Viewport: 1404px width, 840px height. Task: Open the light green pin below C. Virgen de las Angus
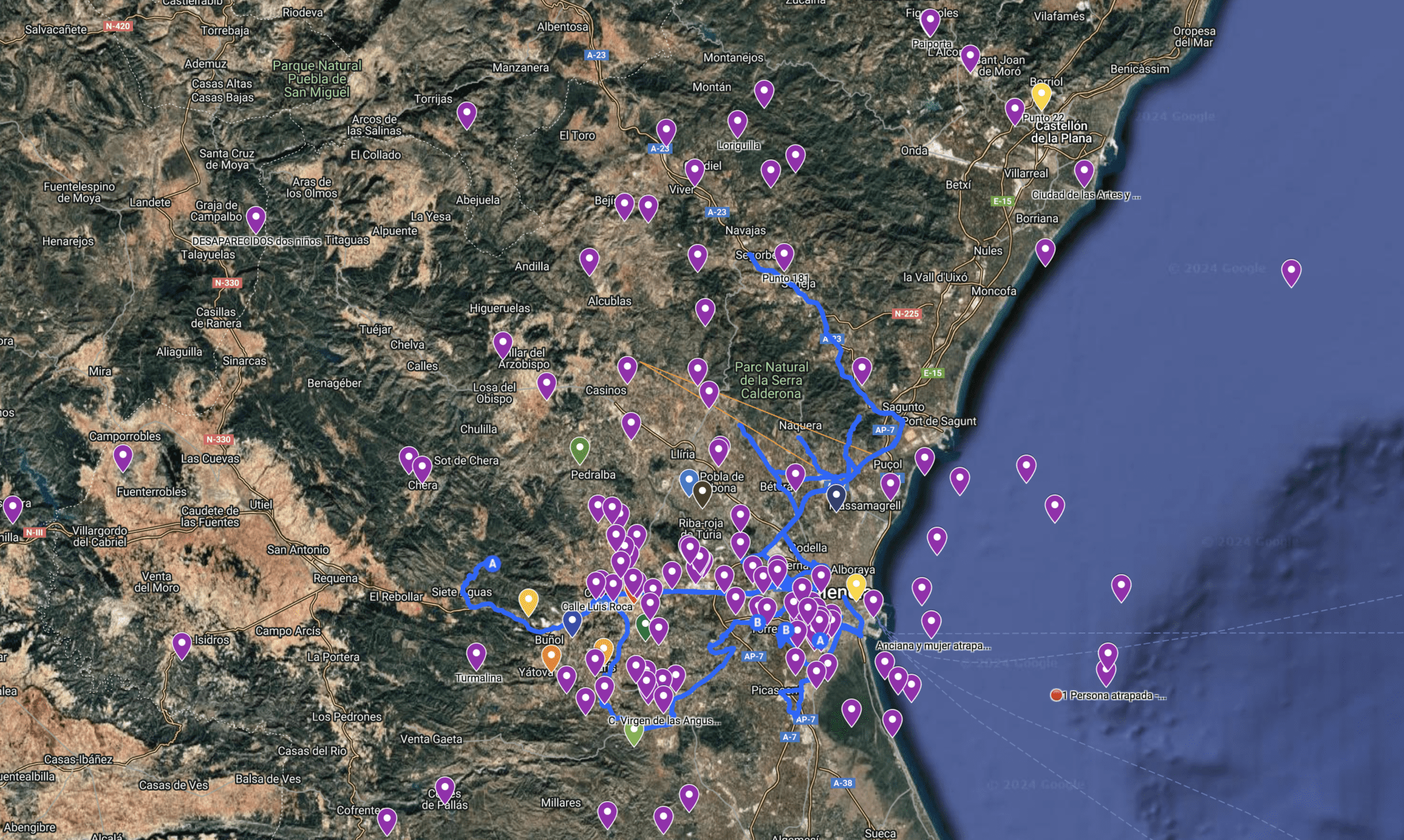(634, 732)
